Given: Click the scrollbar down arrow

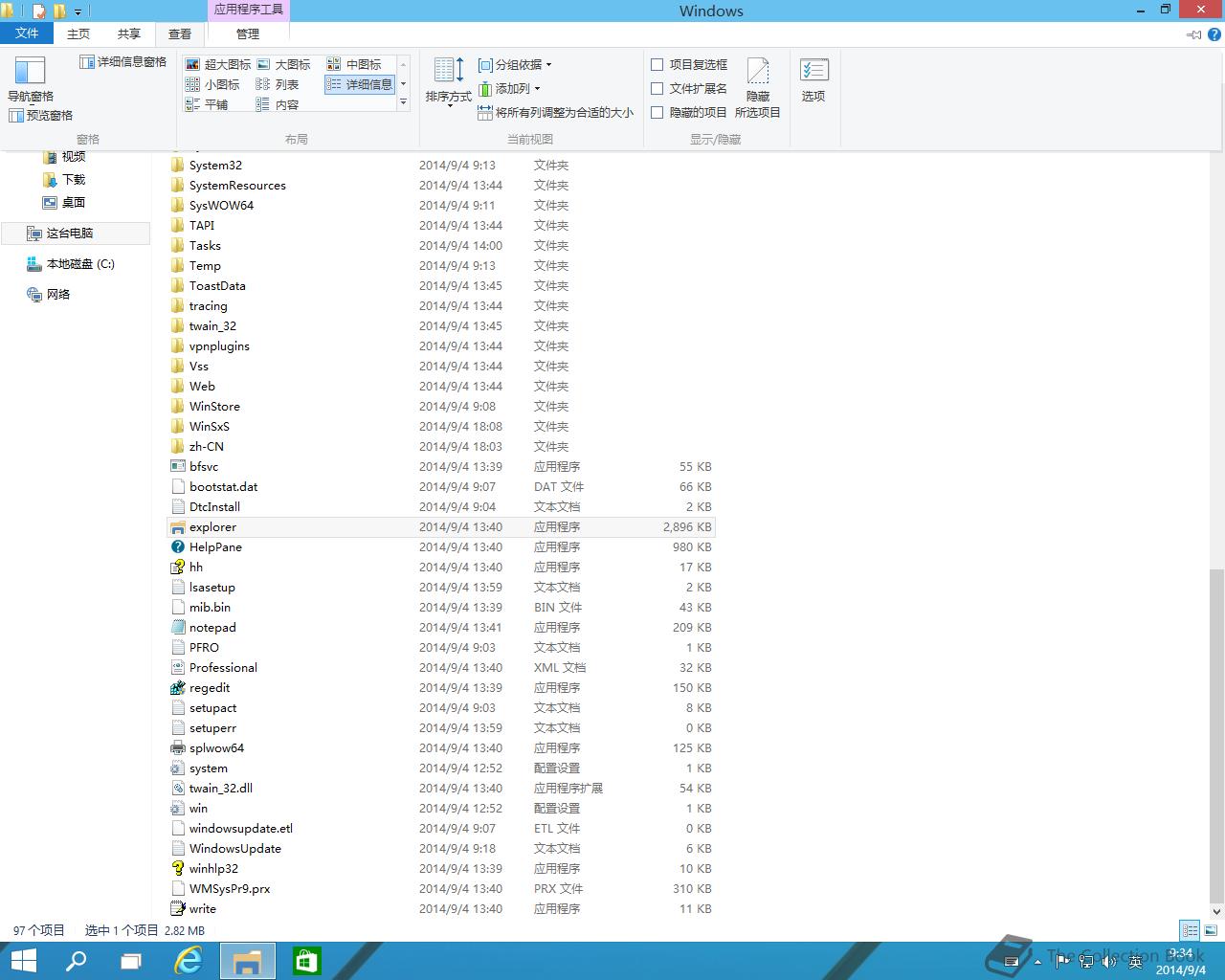Looking at the screenshot, I should [1216, 911].
